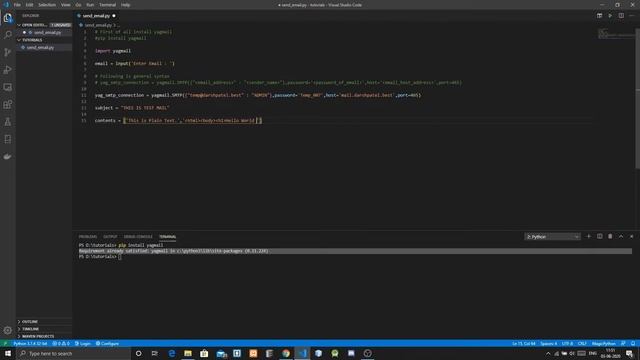Collapse the Tutorials folder section
This screenshot has width=640, height=360.
click(19, 40)
